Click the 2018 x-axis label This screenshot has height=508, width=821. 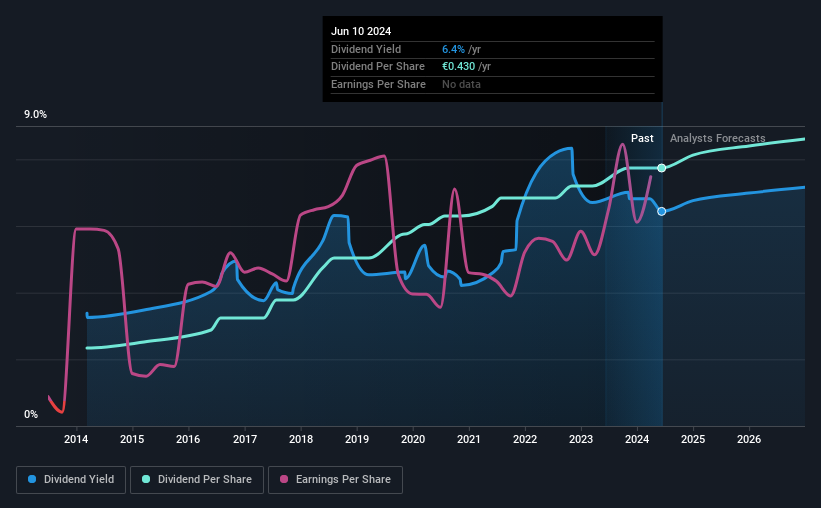pyautogui.click(x=301, y=439)
